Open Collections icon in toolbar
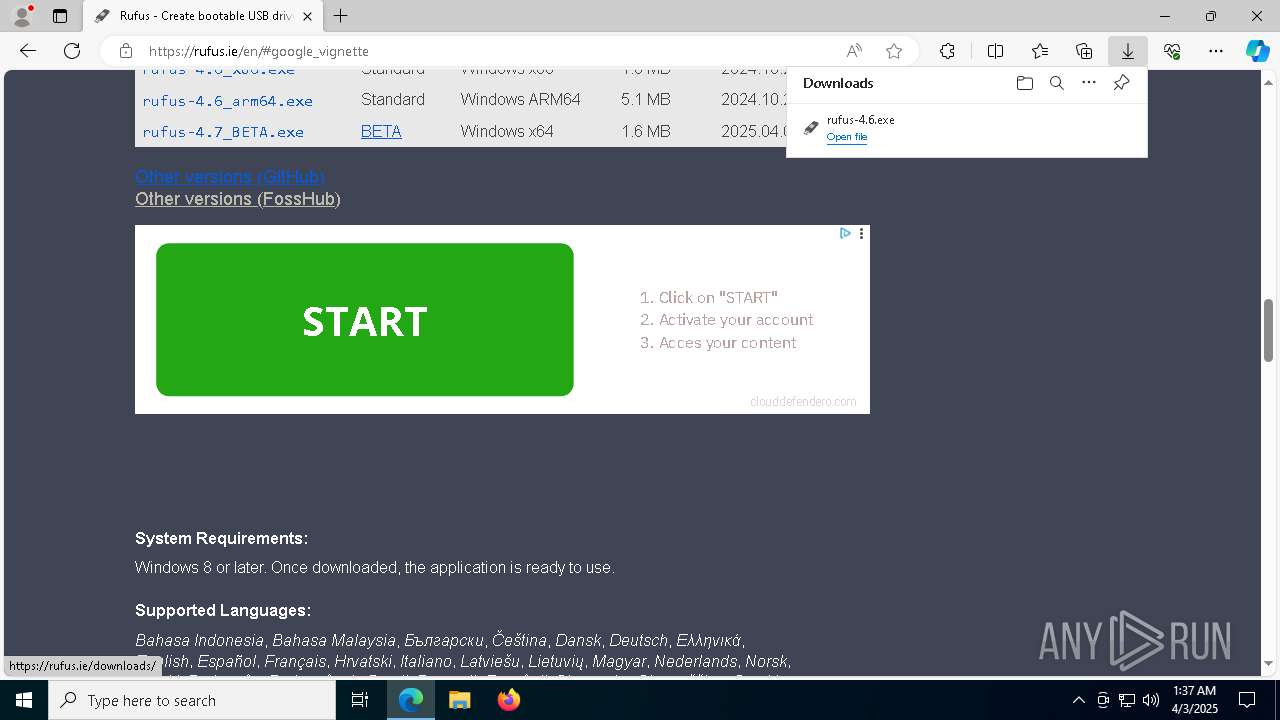This screenshot has height=720, width=1280. click(x=1084, y=51)
